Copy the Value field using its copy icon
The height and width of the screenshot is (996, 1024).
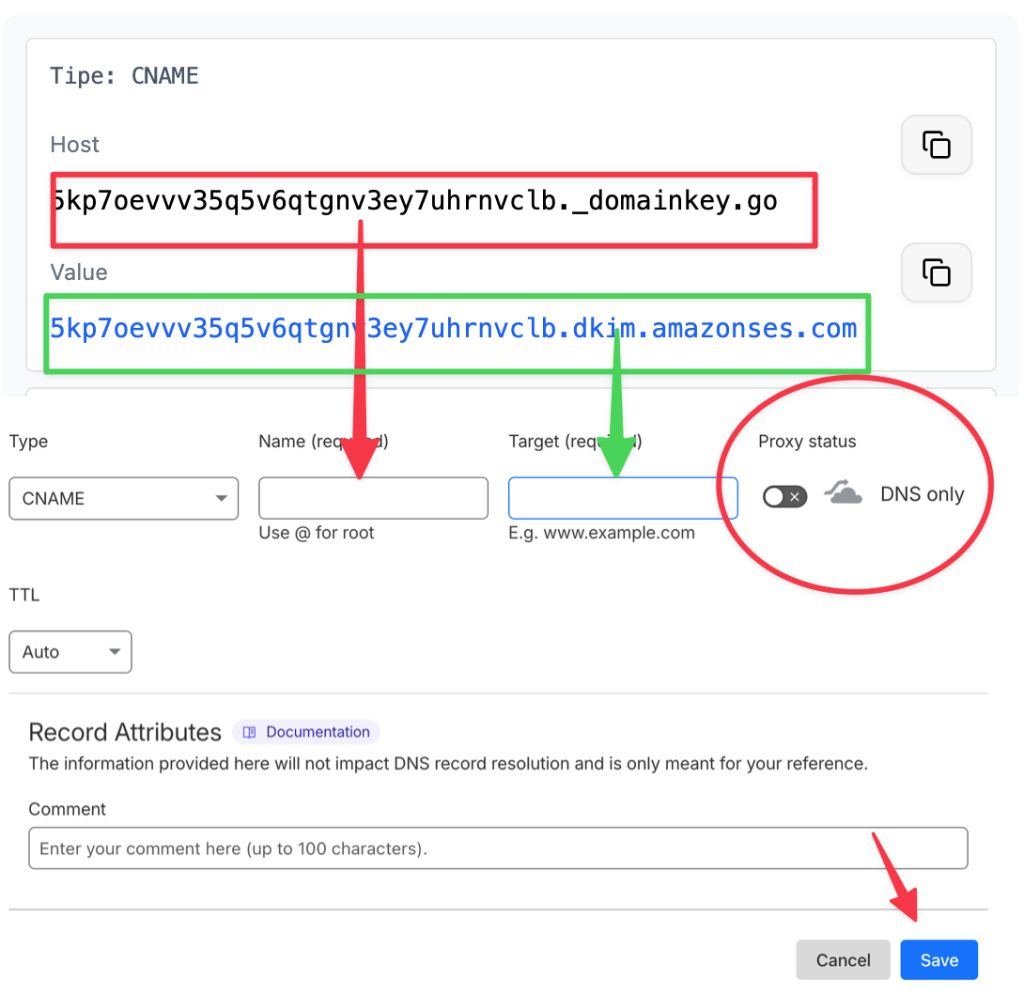[936, 272]
